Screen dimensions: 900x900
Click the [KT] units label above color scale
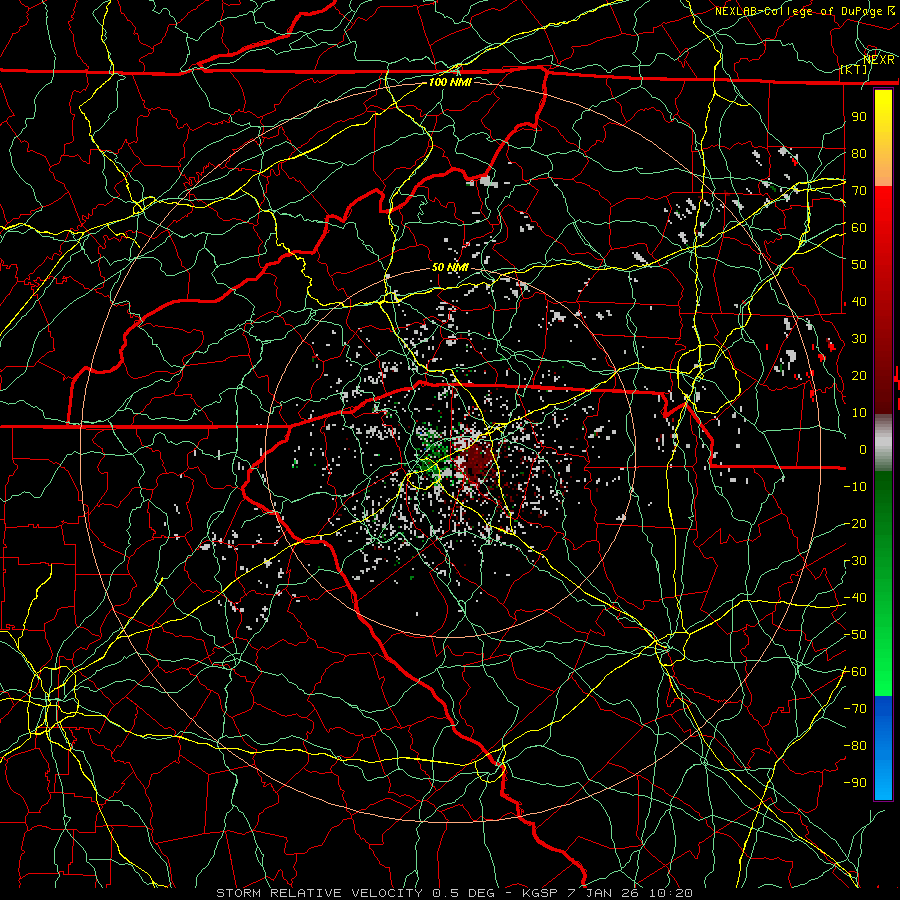(854, 69)
